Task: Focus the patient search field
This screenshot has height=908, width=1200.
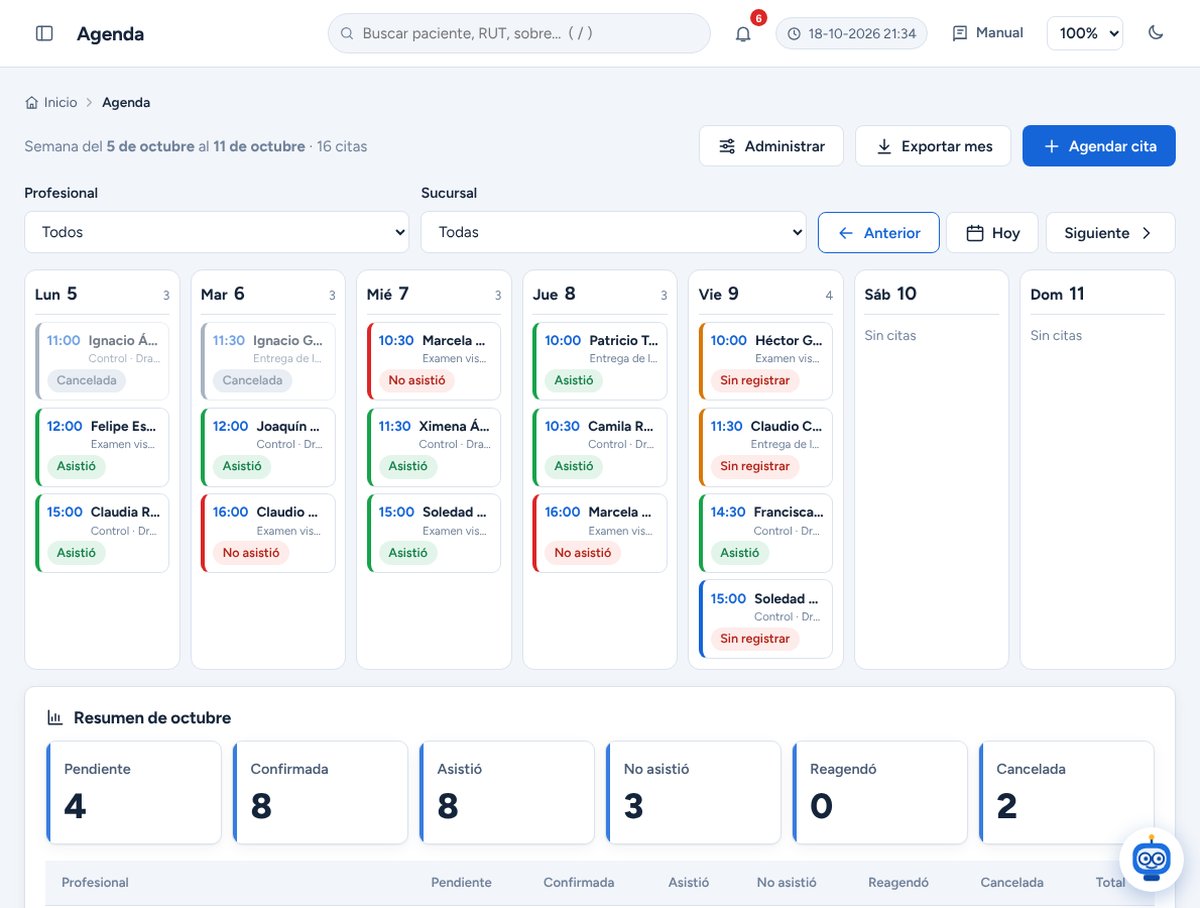Action: pos(519,33)
